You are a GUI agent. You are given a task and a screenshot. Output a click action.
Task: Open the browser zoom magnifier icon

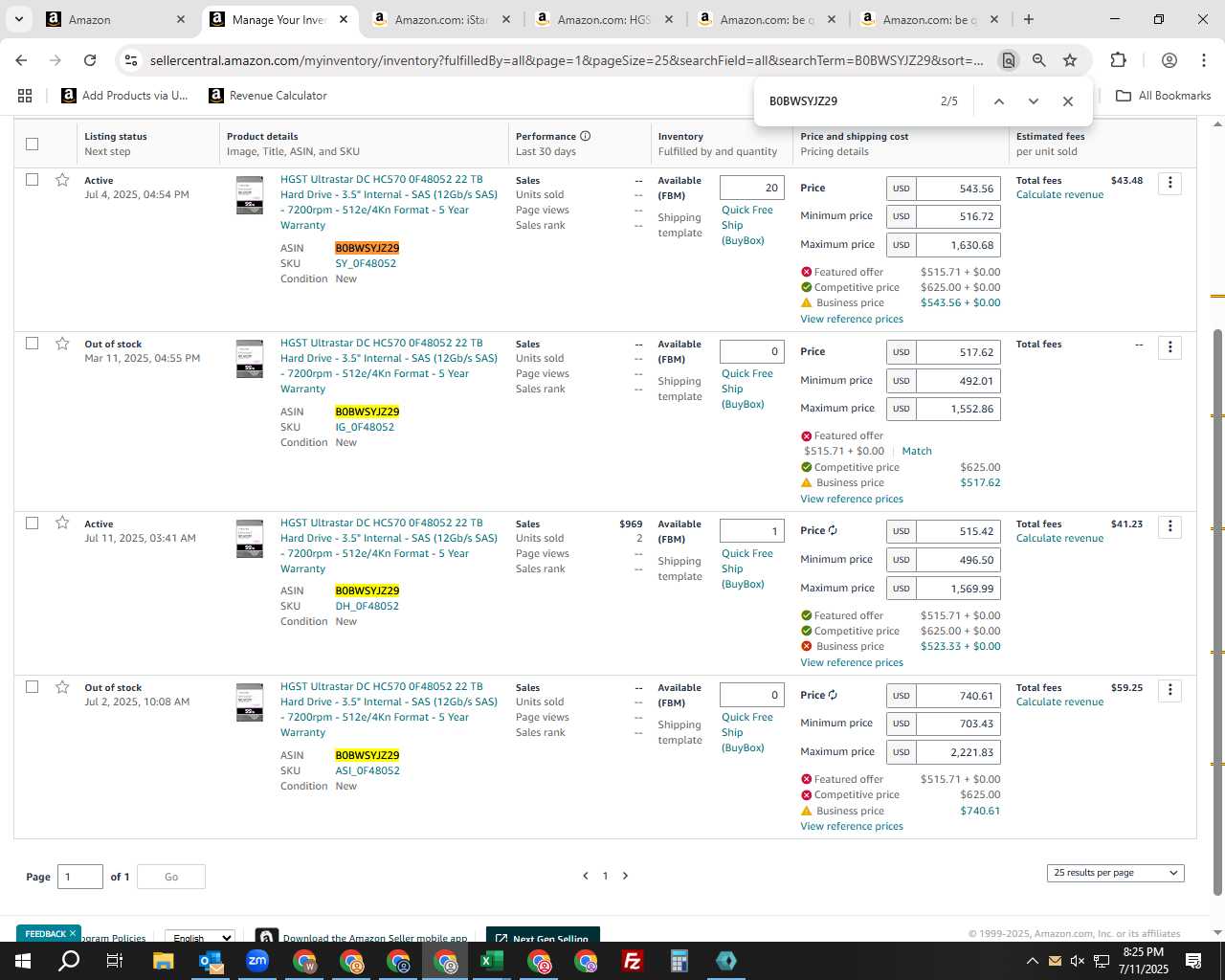[x=1038, y=60]
